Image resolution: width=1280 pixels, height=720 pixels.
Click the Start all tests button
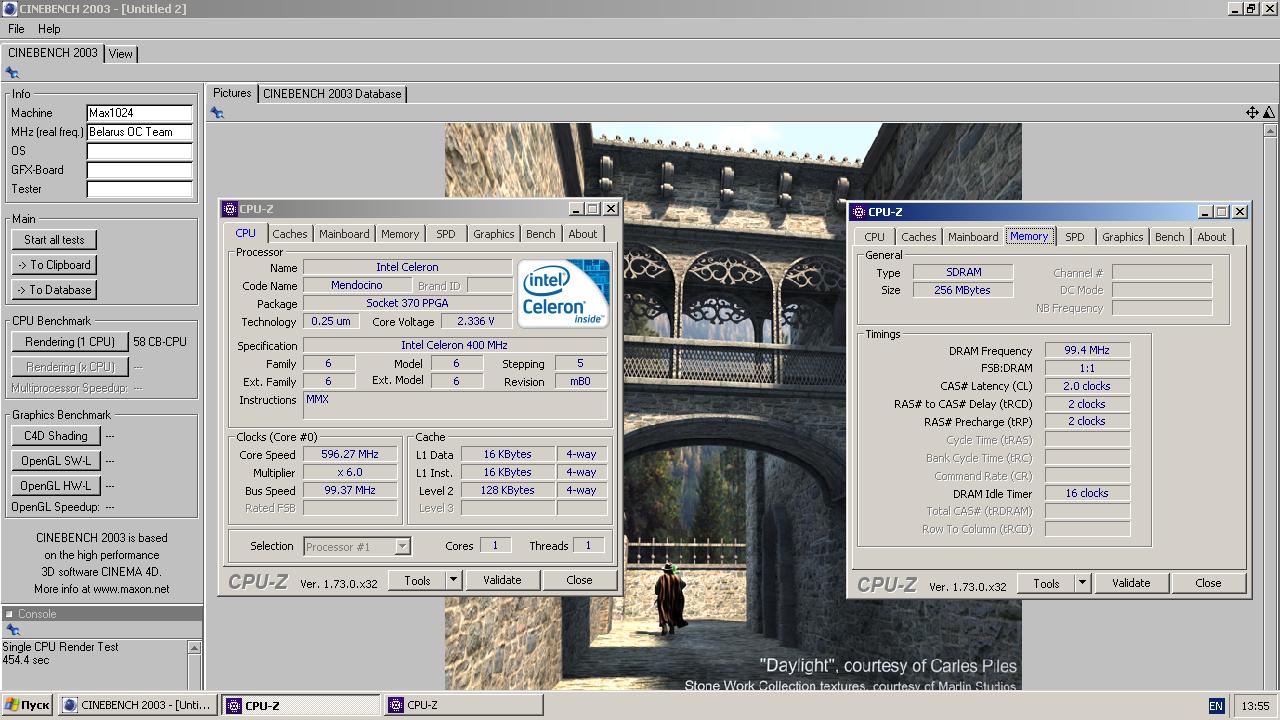point(54,240)
